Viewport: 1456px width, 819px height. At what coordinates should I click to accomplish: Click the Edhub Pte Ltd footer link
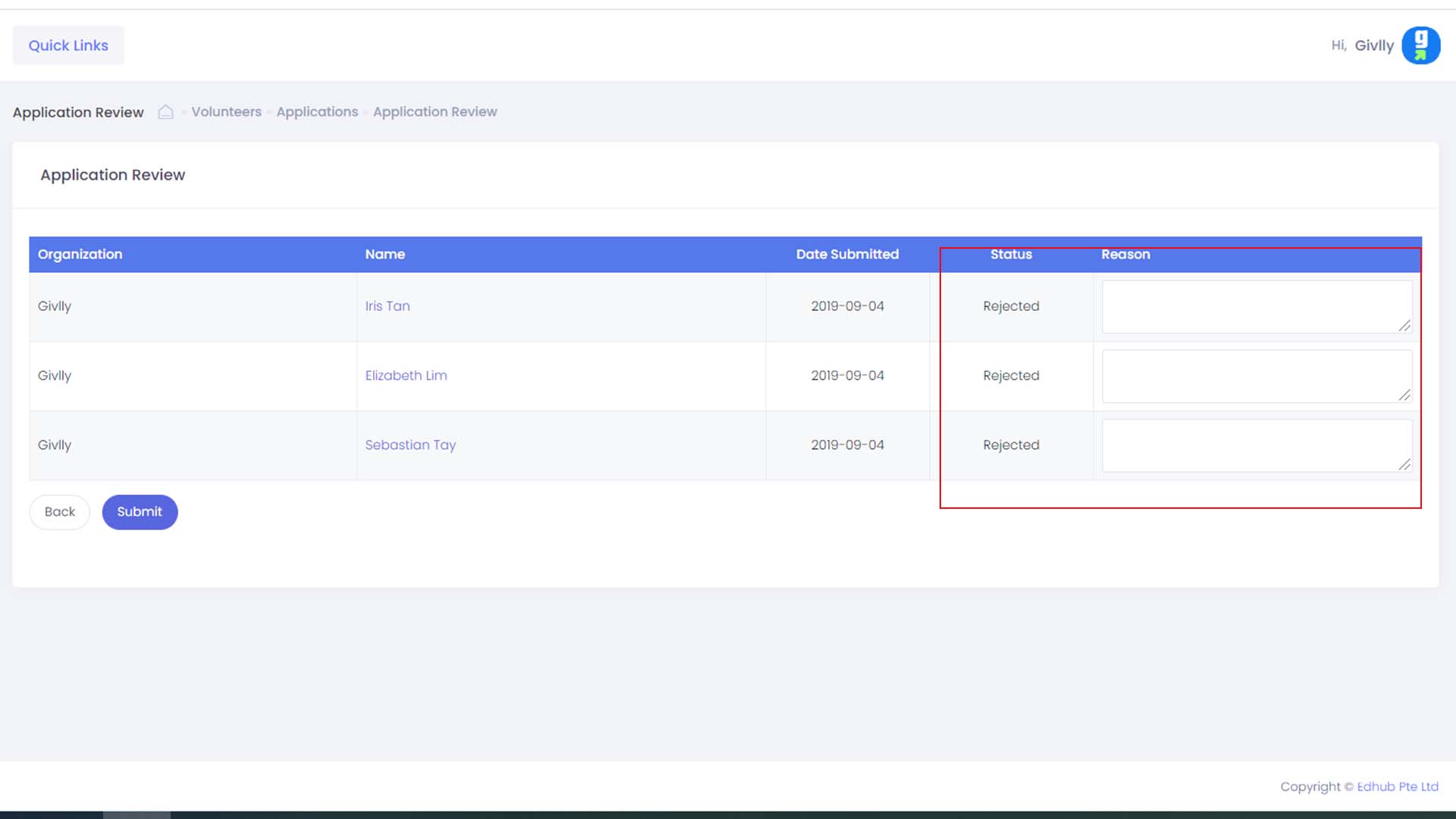tap(1397, 786)
